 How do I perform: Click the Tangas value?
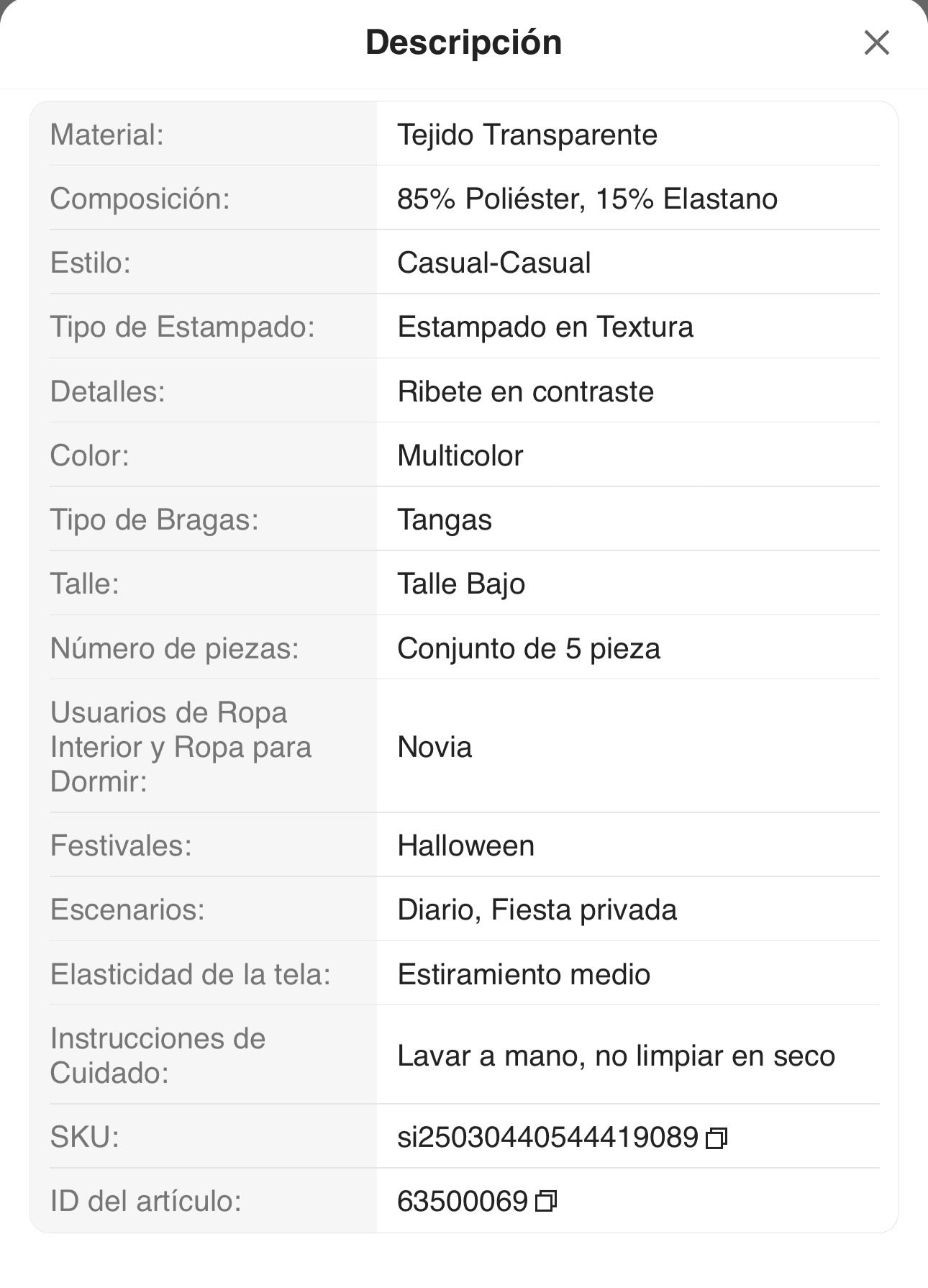[444, 520]
